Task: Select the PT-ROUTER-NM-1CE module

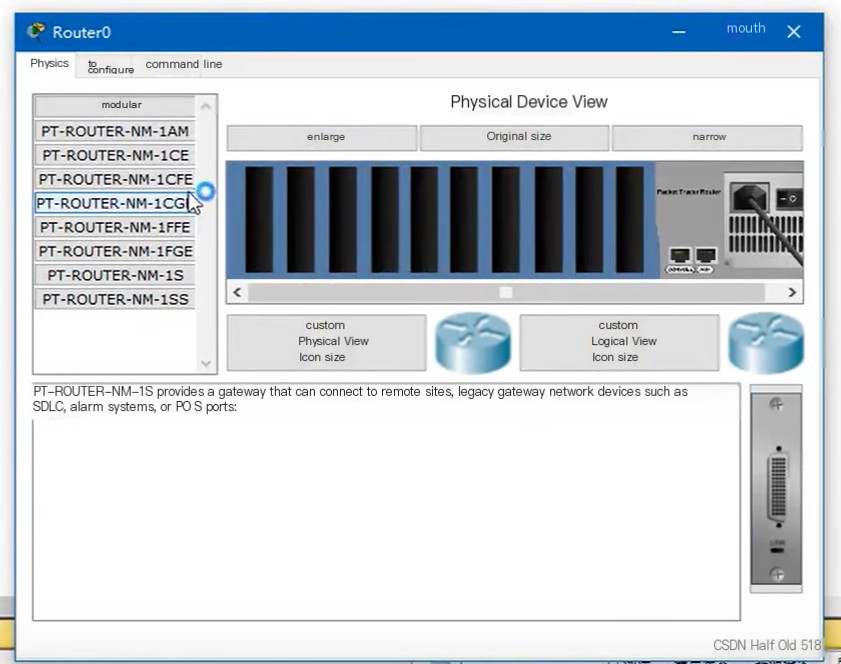Action: pyautogui.click(x=115, y=156)
